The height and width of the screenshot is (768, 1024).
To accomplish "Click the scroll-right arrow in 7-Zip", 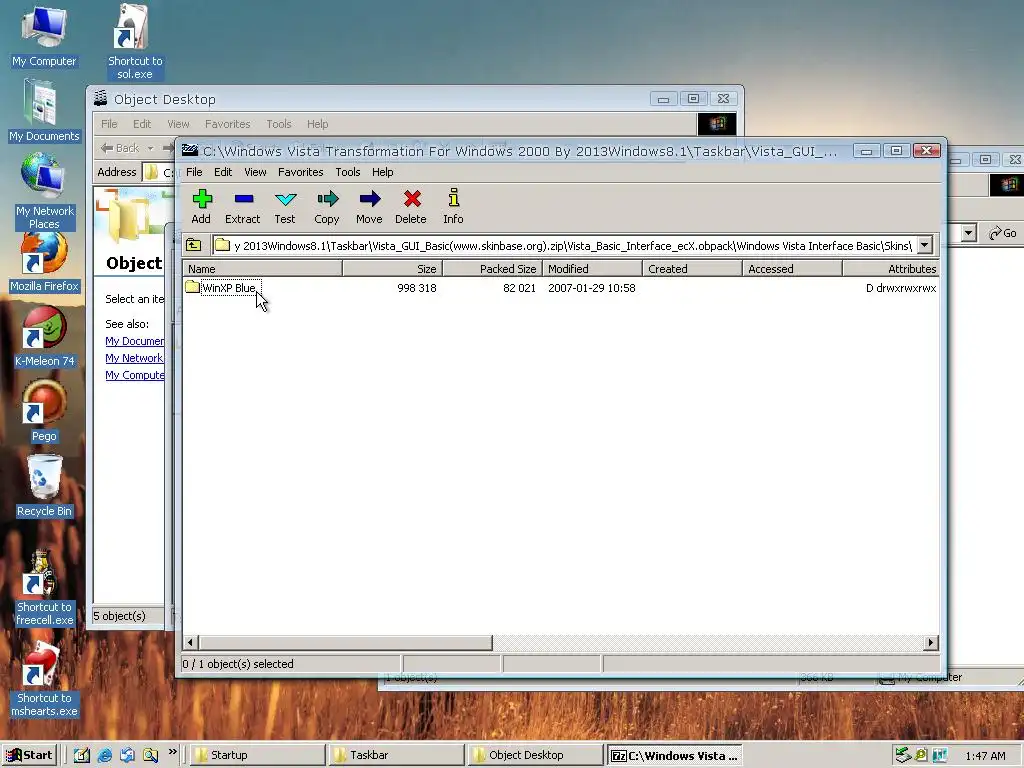I will click(x=931, y=643).
